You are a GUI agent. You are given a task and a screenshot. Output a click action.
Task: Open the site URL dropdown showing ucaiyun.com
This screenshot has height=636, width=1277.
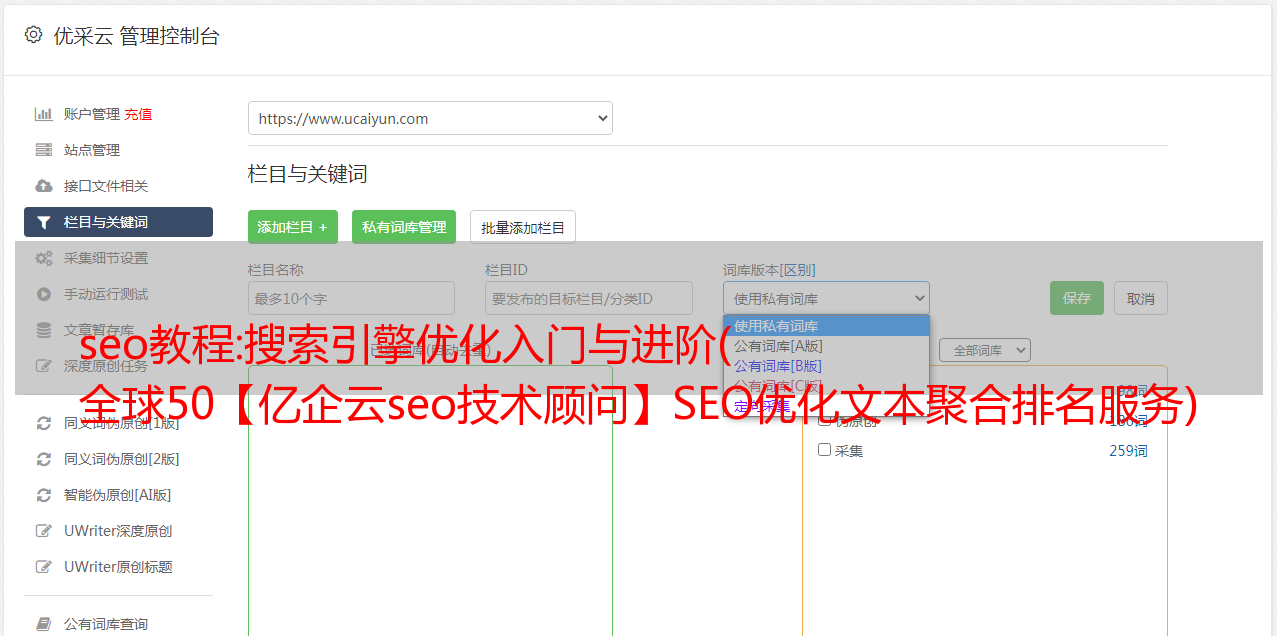tap(430, 118)
